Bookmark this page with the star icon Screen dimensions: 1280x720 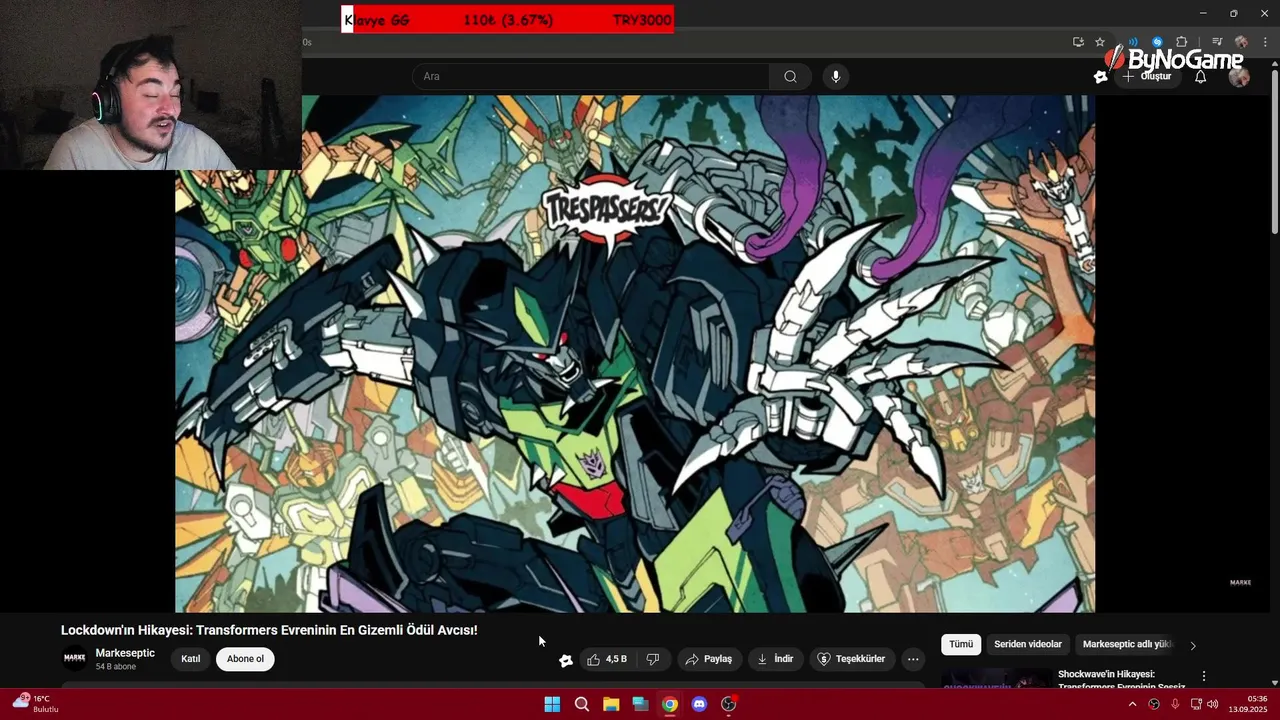pos(1100,42)
